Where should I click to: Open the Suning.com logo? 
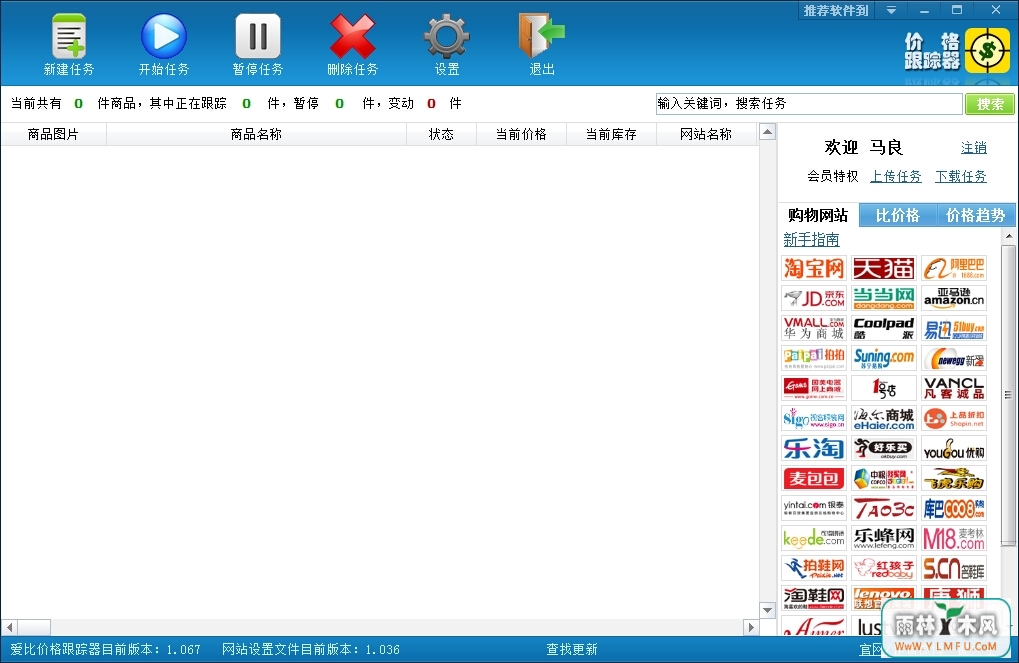click(884, 358)
